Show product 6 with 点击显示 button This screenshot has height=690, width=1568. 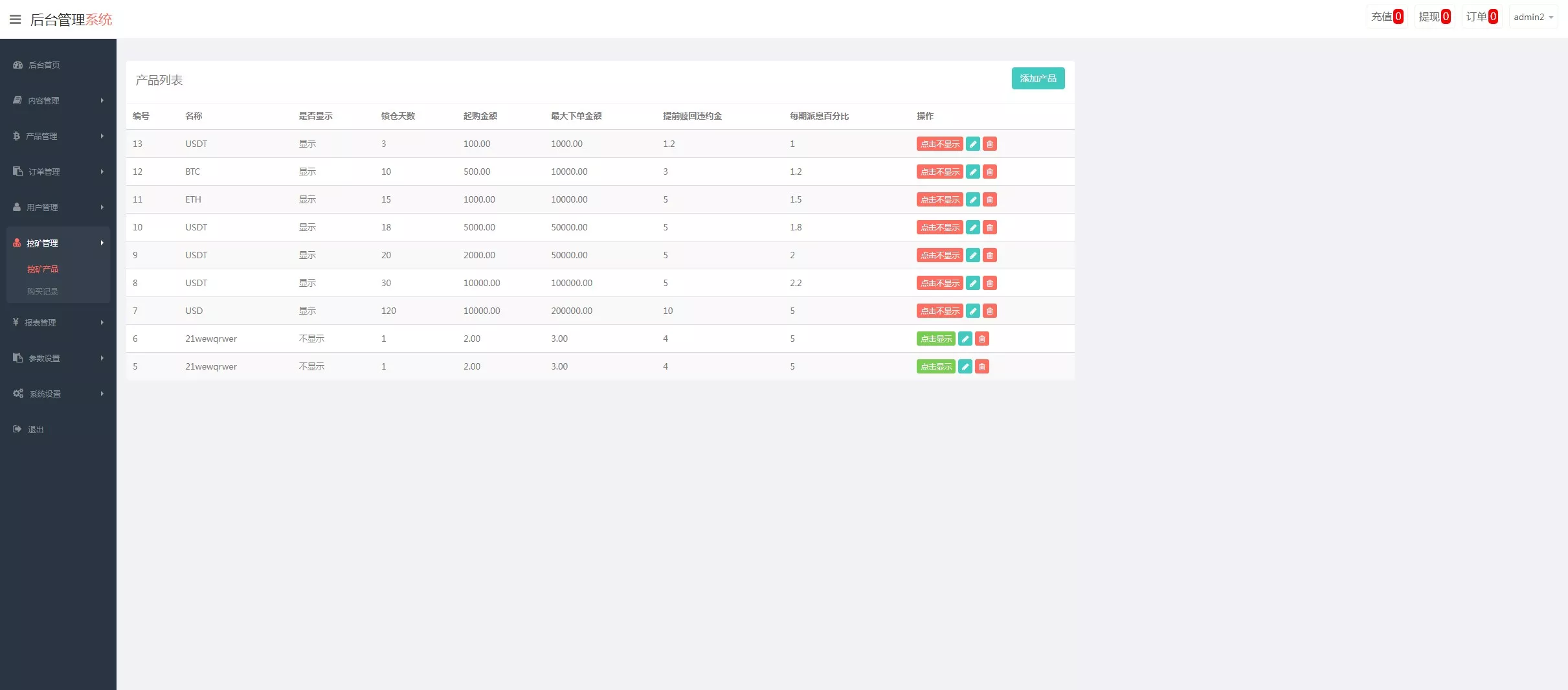(935, 339)
